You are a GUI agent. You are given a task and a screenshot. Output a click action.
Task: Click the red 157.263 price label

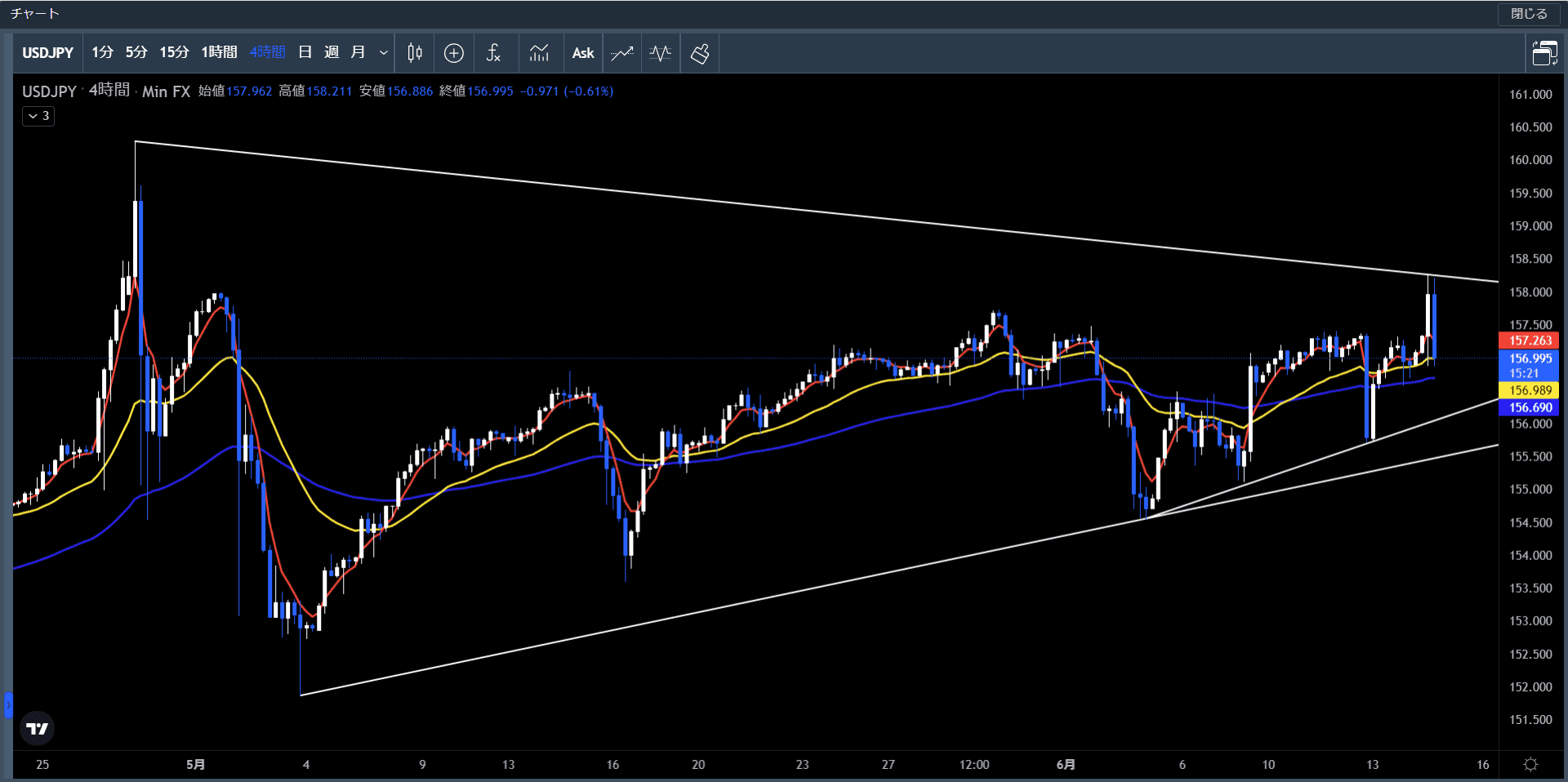click(1530, 340)
